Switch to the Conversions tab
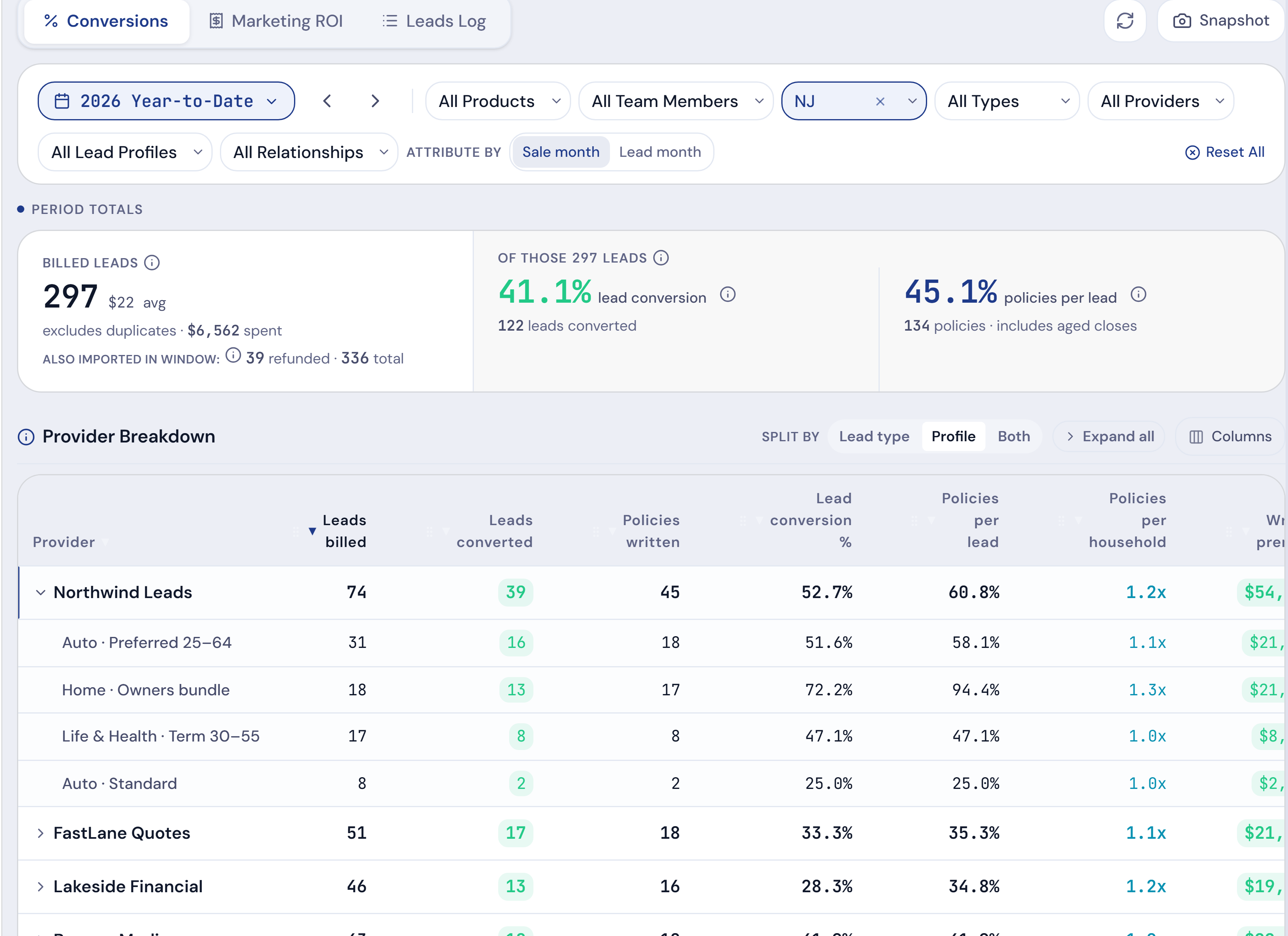Screen dimensions: 1288x936 tap(106, 21)
